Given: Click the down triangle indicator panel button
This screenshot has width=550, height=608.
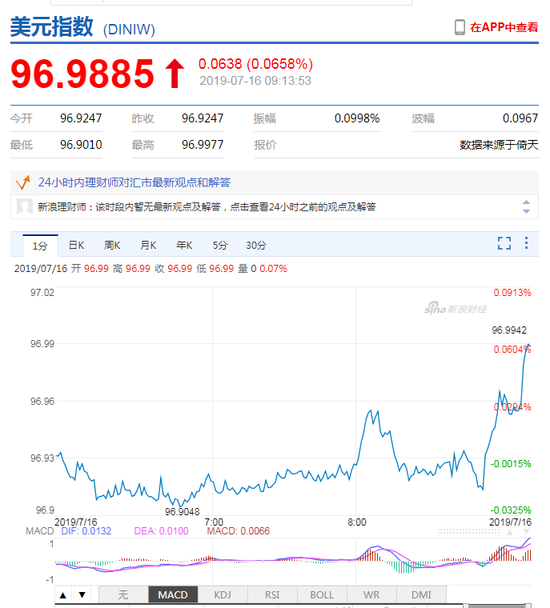Looking at the screenshot, I should point(82,595).
